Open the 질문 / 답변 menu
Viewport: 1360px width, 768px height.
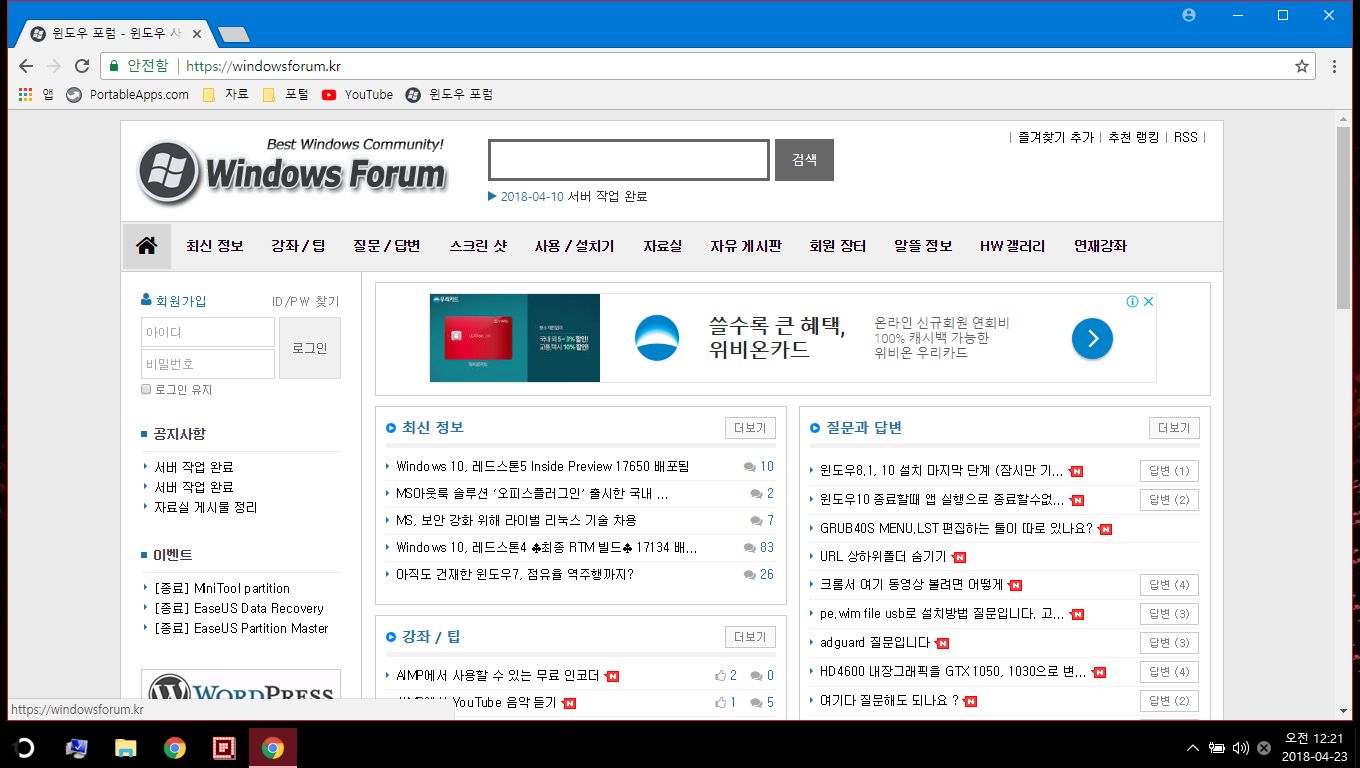tap(387, 246)
